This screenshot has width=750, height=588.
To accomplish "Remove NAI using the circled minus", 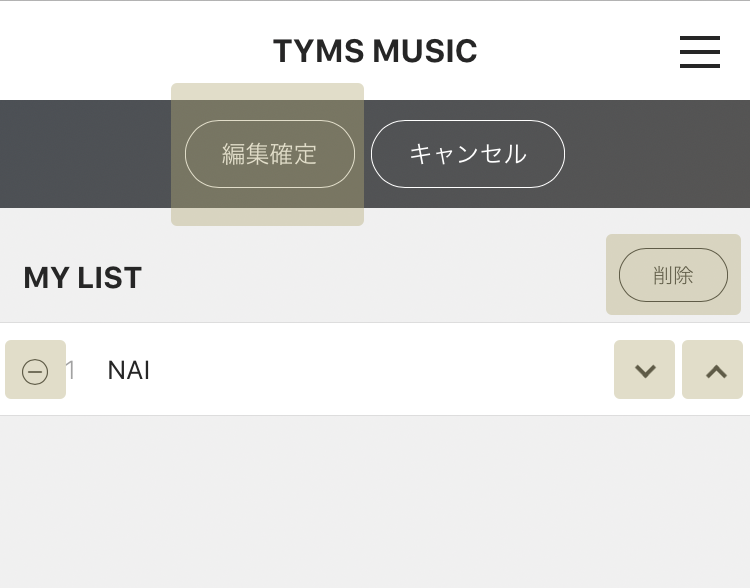I will coord(35,371).
